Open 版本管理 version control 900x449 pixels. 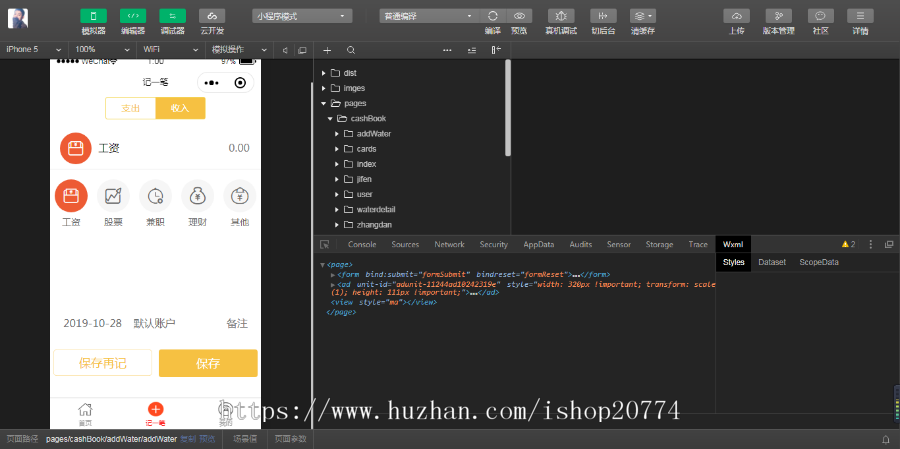778,16
